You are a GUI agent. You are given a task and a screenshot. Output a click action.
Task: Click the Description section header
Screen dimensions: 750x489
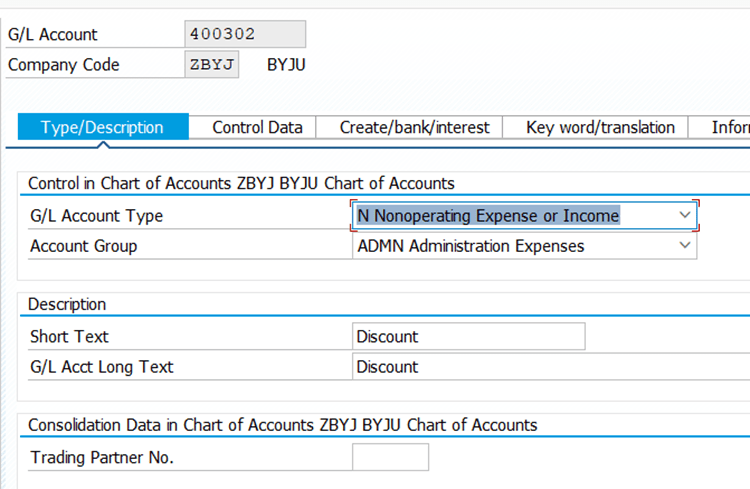67,304
